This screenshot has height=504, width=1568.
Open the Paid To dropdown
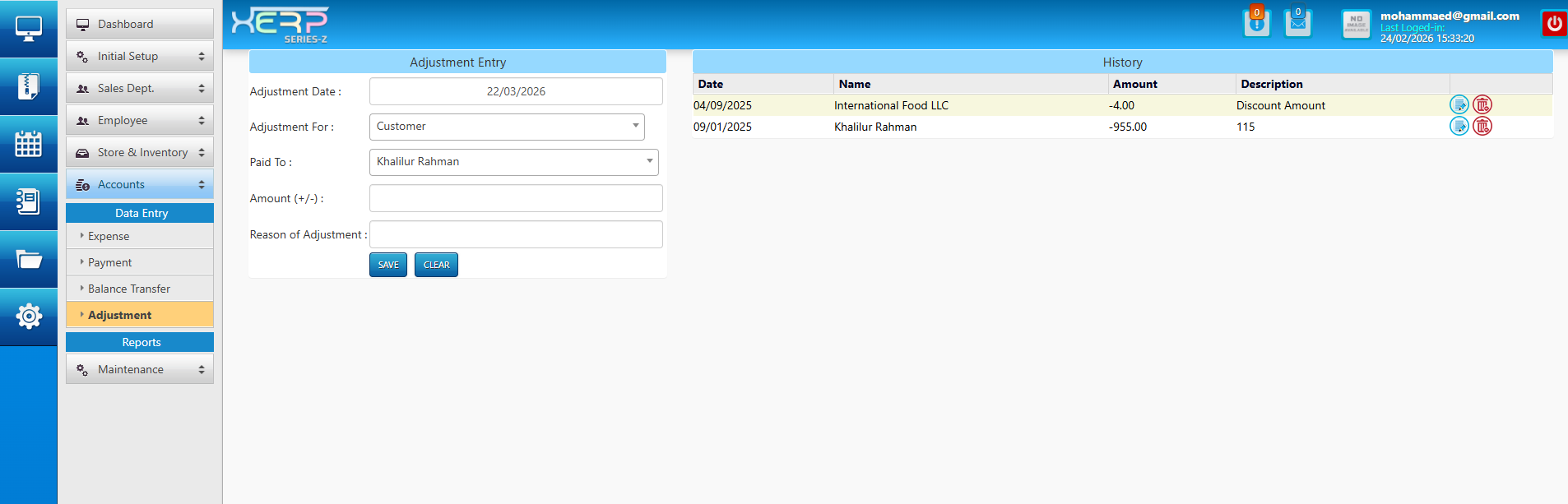point(513,162)
